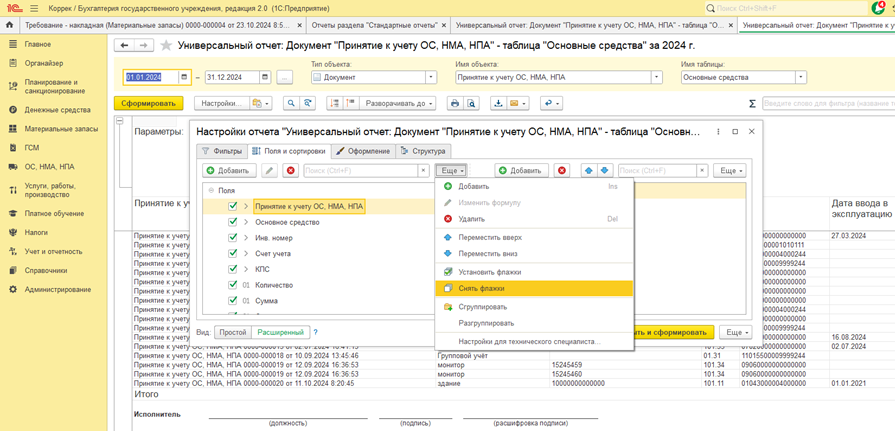Uncheck the 'Инв. номер' field checkbox
This screenshot has height=431, width=895.
coord(232,237)
